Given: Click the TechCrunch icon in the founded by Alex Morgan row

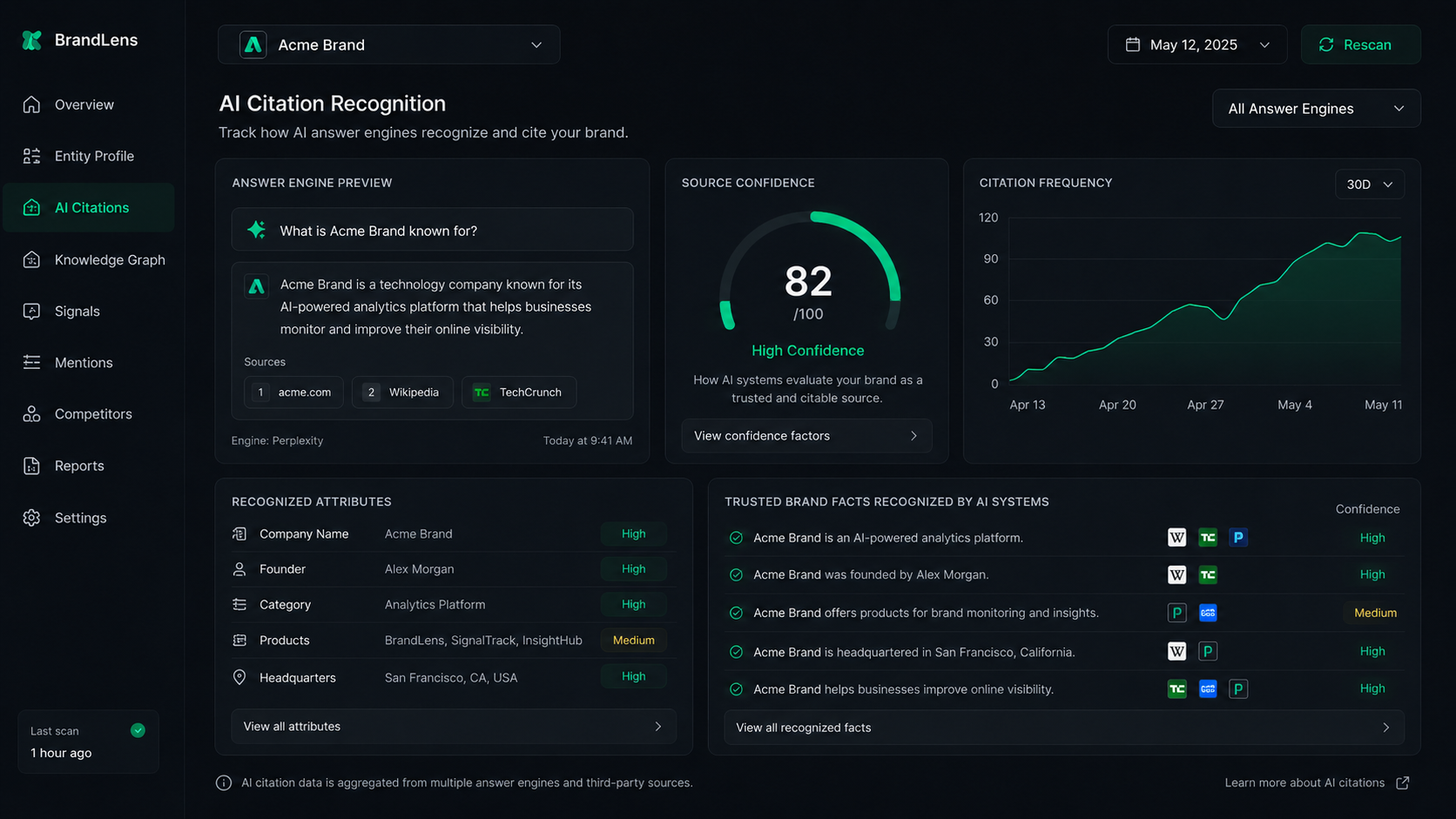Looking at the screenshot, I should pyautogui.click(x=1208, y=574).
